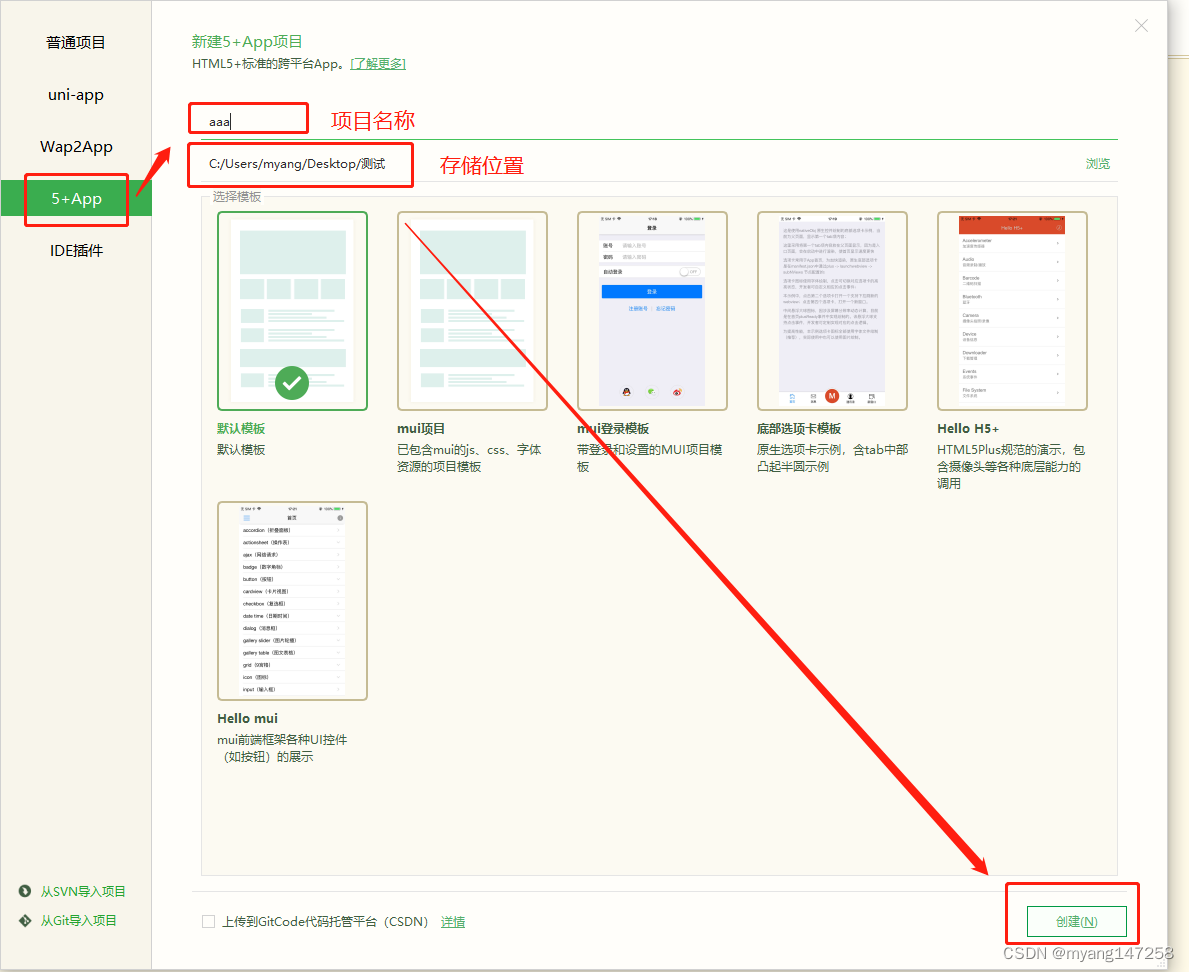Viewport: 1189px width, 972px height.
Task: Close the new project dialog
Action: tap(1141, 26)
